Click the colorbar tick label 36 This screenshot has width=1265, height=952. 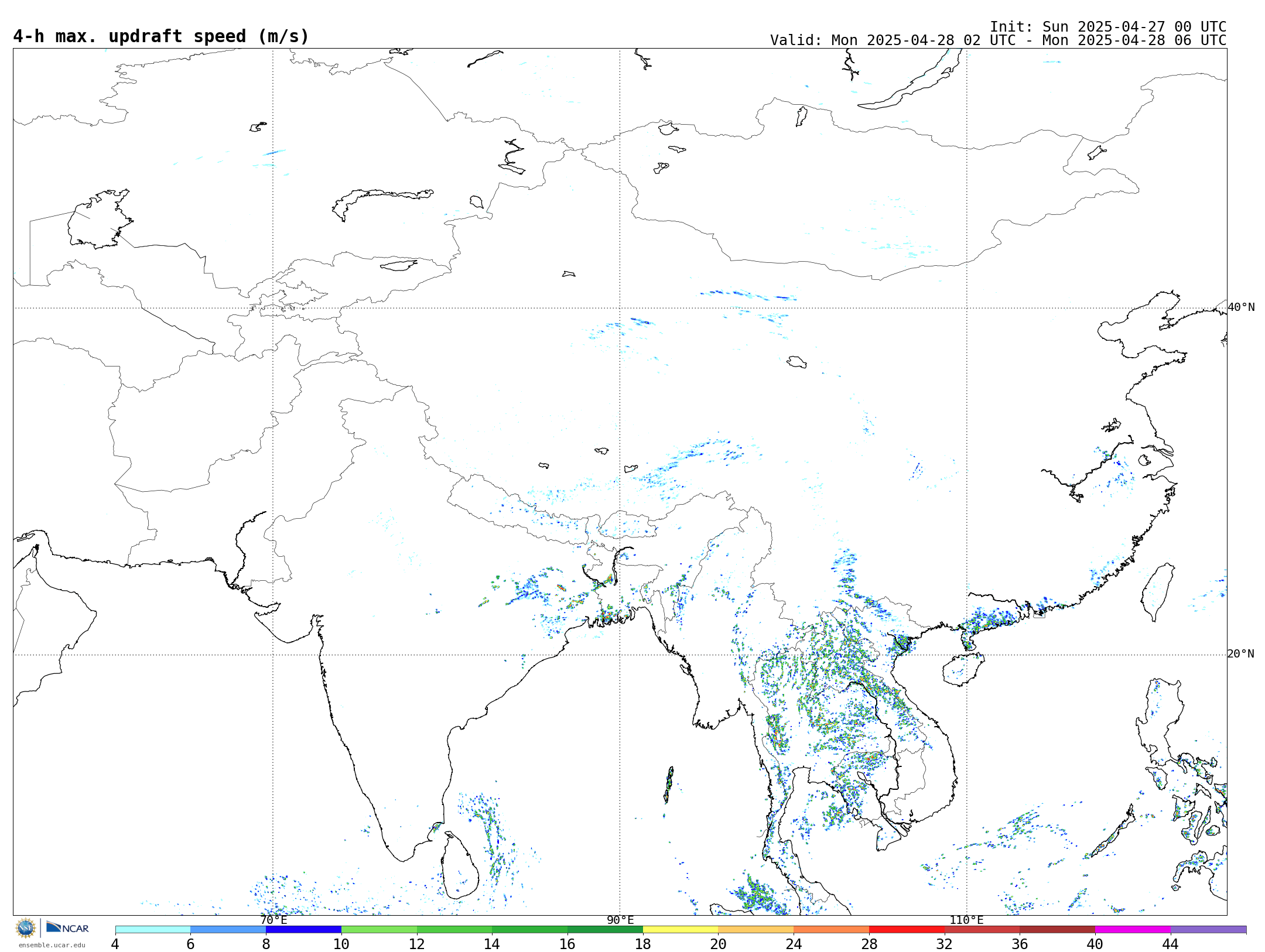pyautogui.click(x=1020, y=944)
